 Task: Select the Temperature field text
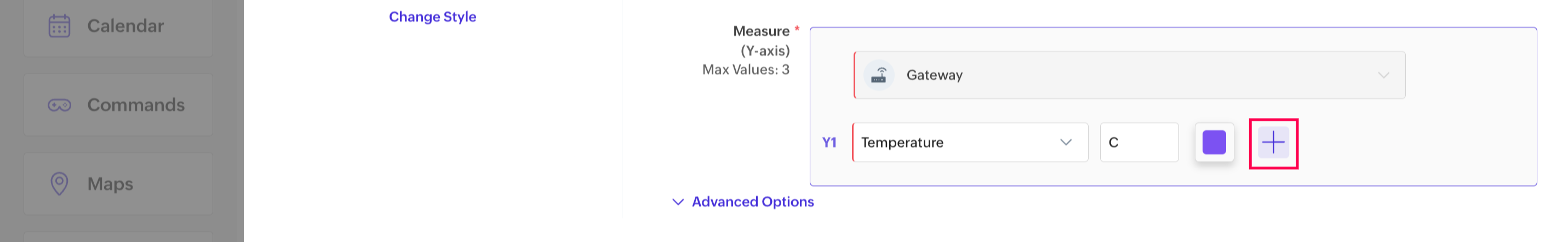pyautogui.click(x=902, y=143)
